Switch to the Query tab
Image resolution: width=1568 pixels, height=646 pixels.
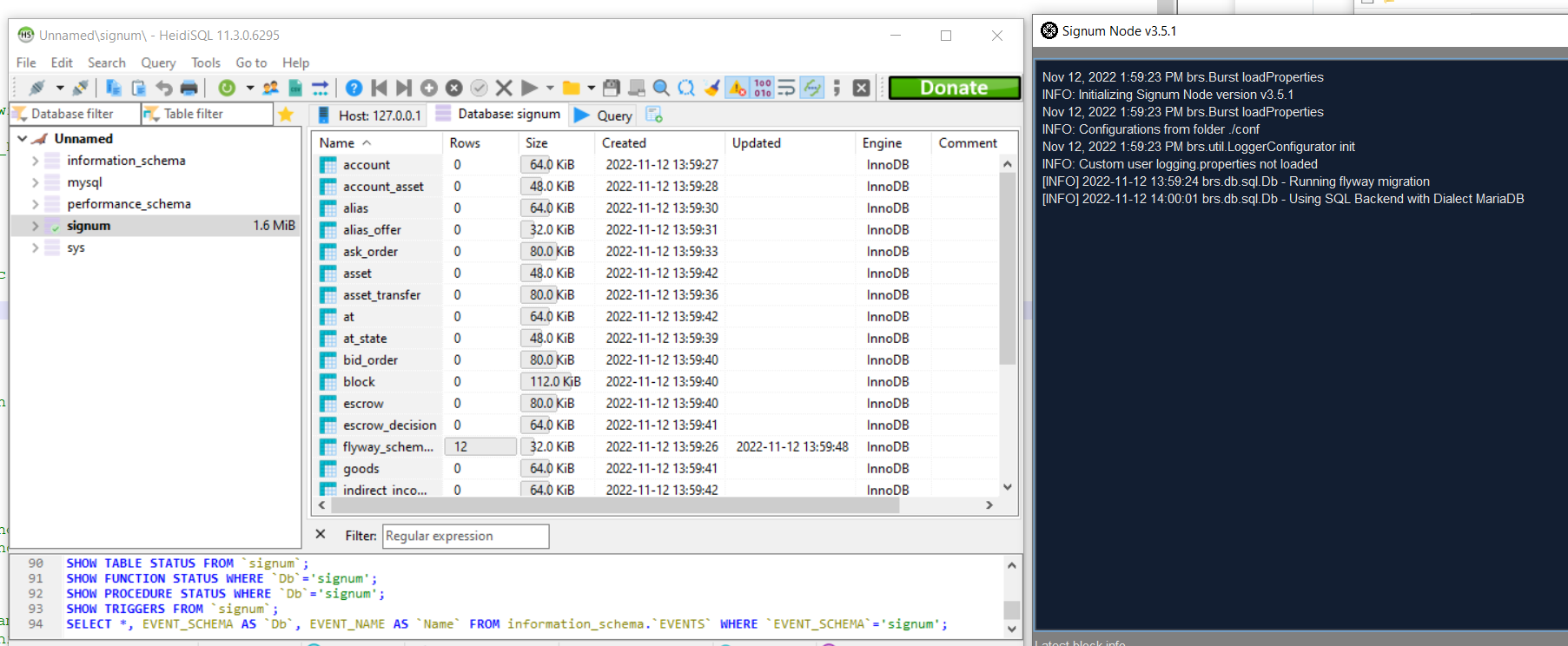tap(604, 115)
